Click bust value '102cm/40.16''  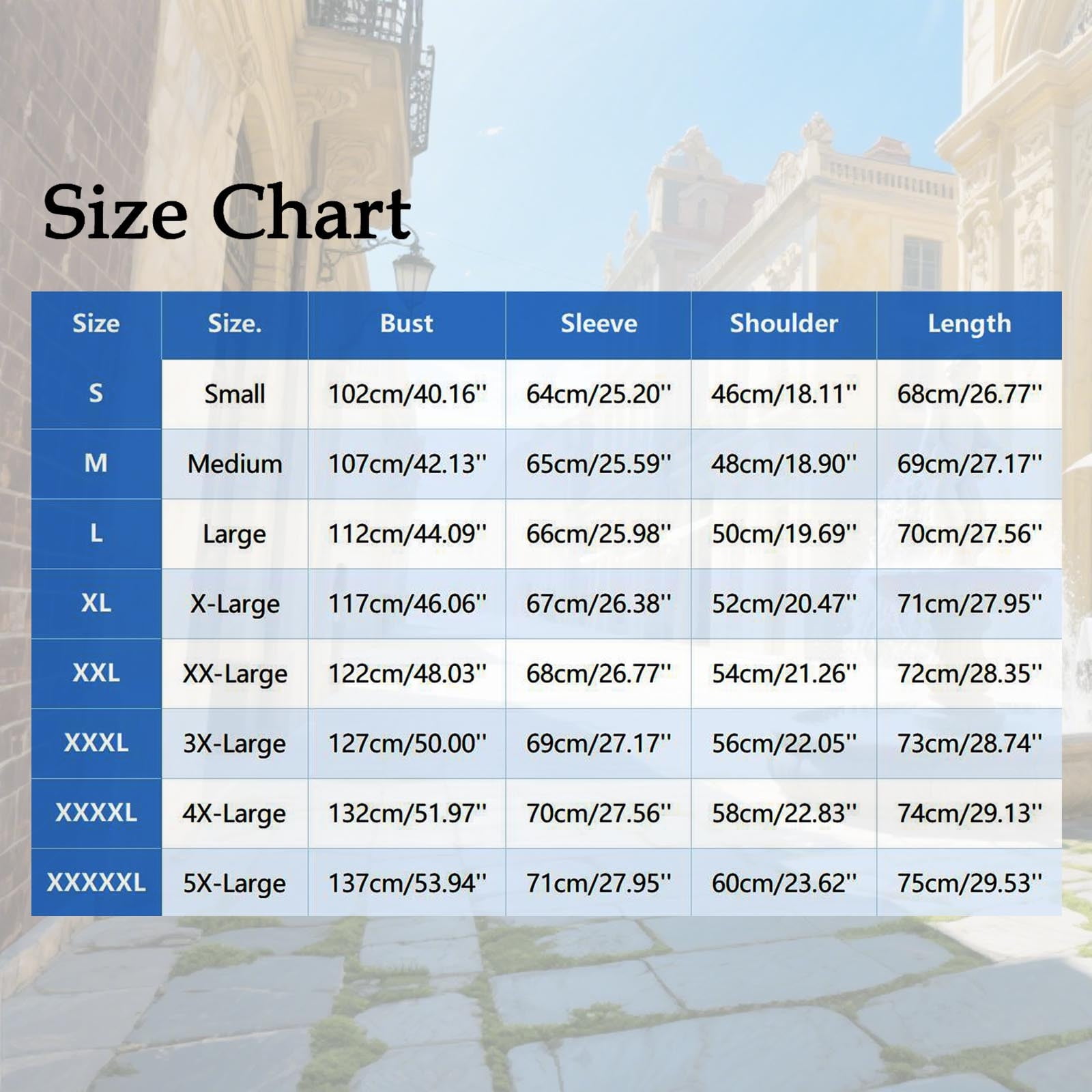click(407, 394)
